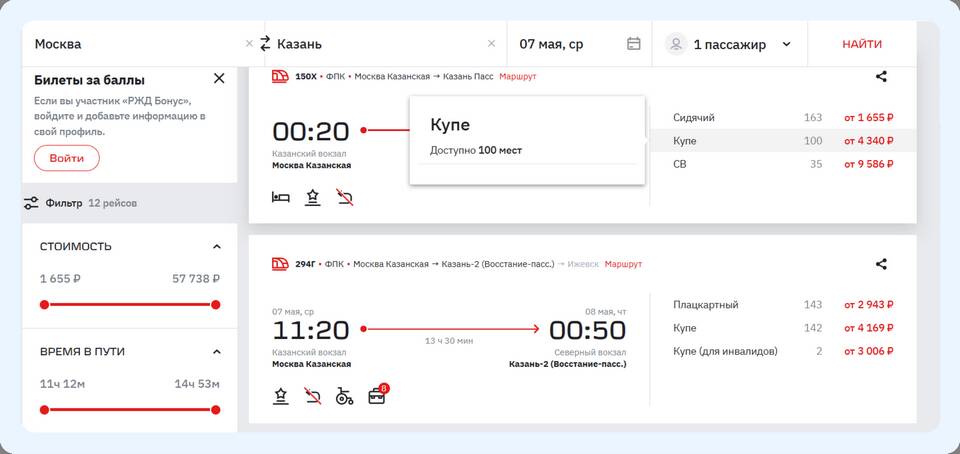Screen dimensions: 960x454
Task: Share train 294Г via share icon
Action: pos(881,264)
